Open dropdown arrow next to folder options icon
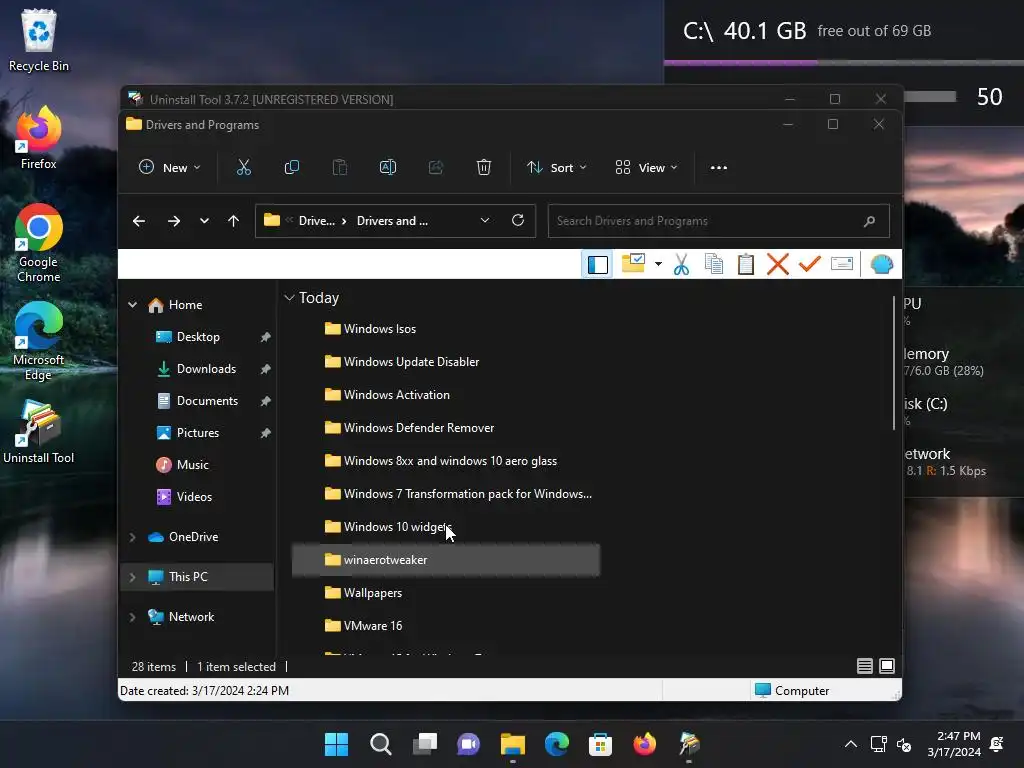The width and height of the screenshot is (1024, 768). [x=658, y=264]
